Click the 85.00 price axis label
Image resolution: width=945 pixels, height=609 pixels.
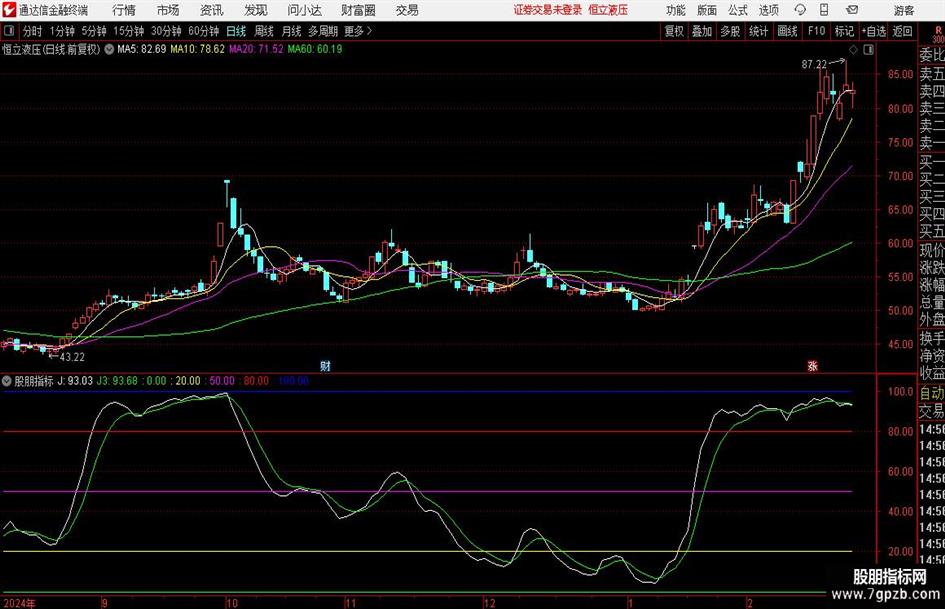pos(900,75)
